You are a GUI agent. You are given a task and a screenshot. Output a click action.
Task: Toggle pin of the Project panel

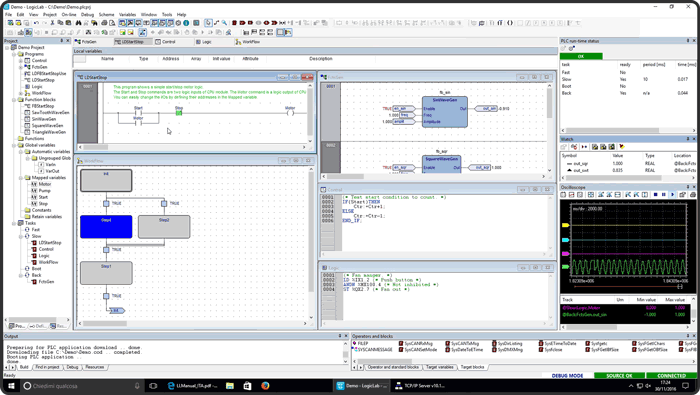[62, 41]
